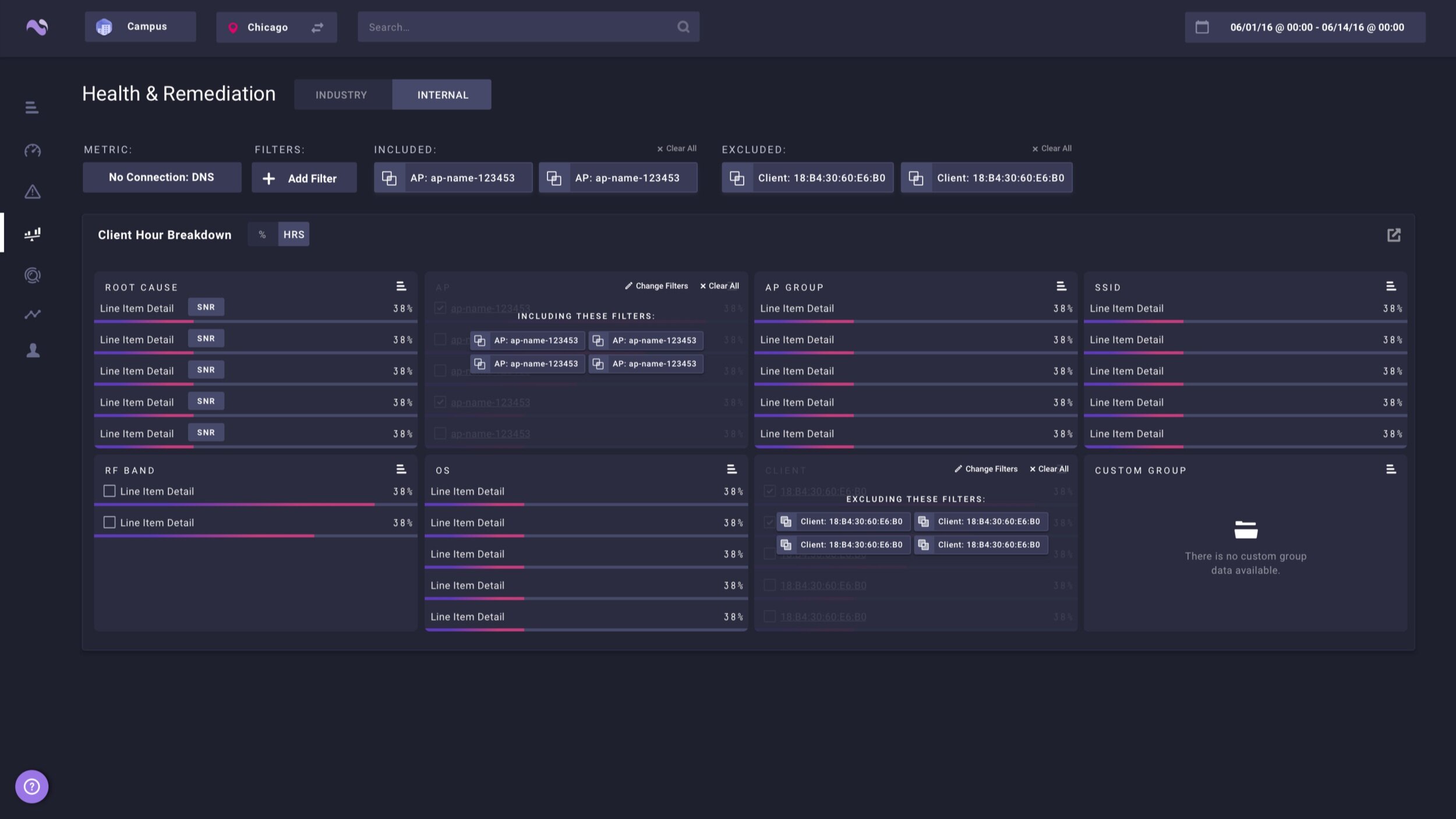
Task: Check second RF Band Line Item checkbox
Action: coord(109,523)
